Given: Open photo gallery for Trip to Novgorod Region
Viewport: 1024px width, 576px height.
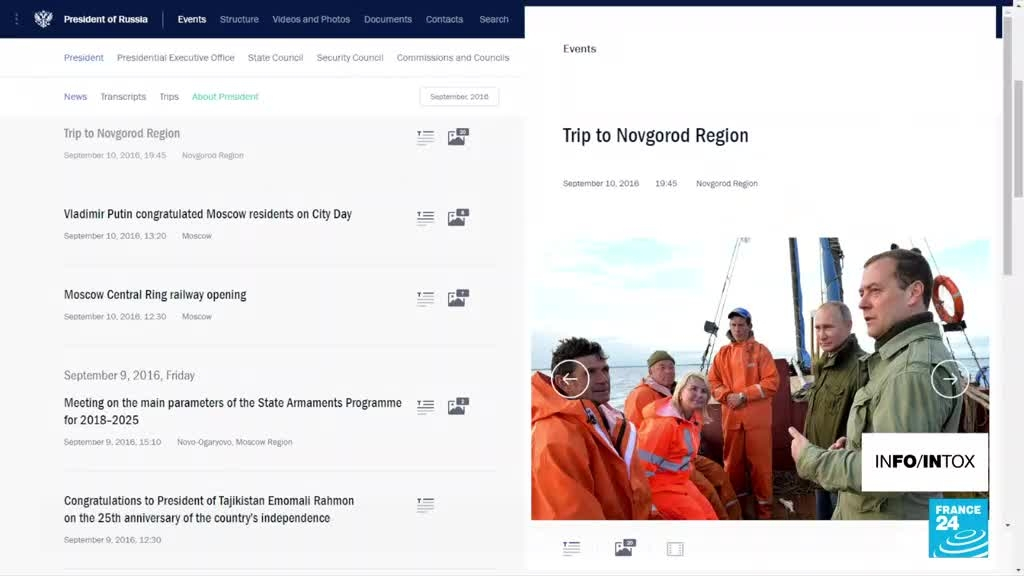Looking at the screenshot, I should (x=457, y=138).
